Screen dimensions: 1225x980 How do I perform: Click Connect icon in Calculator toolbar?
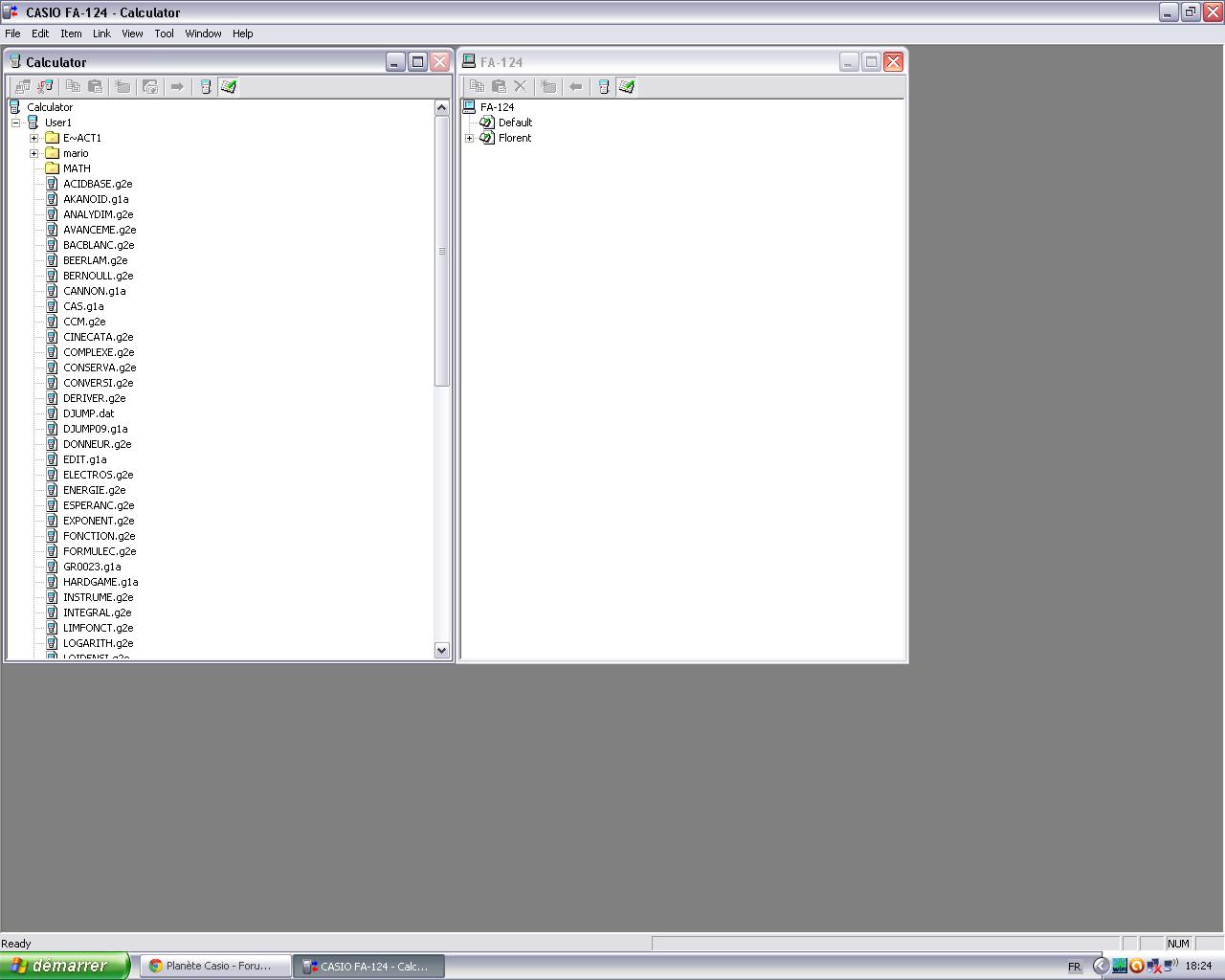click(x=22, y=86)
